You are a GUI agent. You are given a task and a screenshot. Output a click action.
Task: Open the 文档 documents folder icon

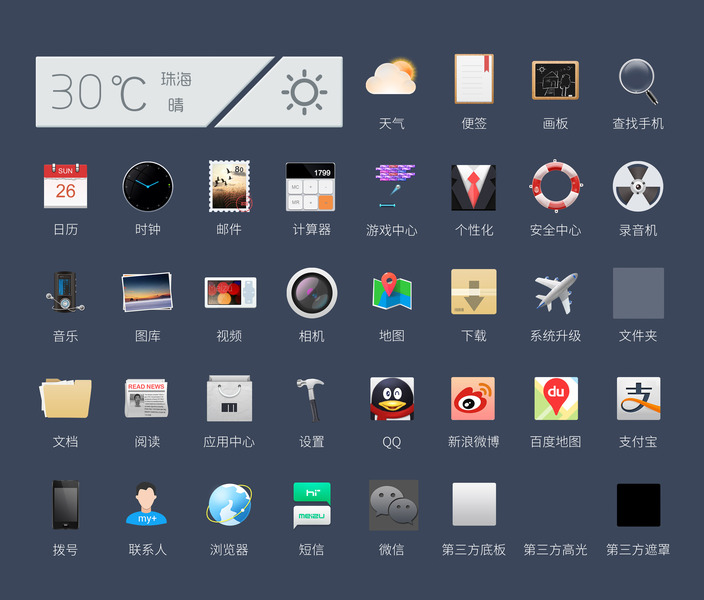click(66, 398)
